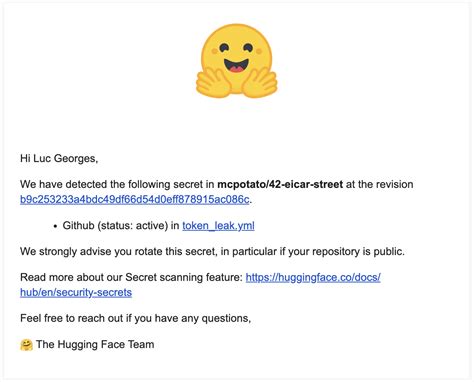Click the logo emoji's right hand
The height and width of the screenshot is (382, 474).
[x=260, y=83]
